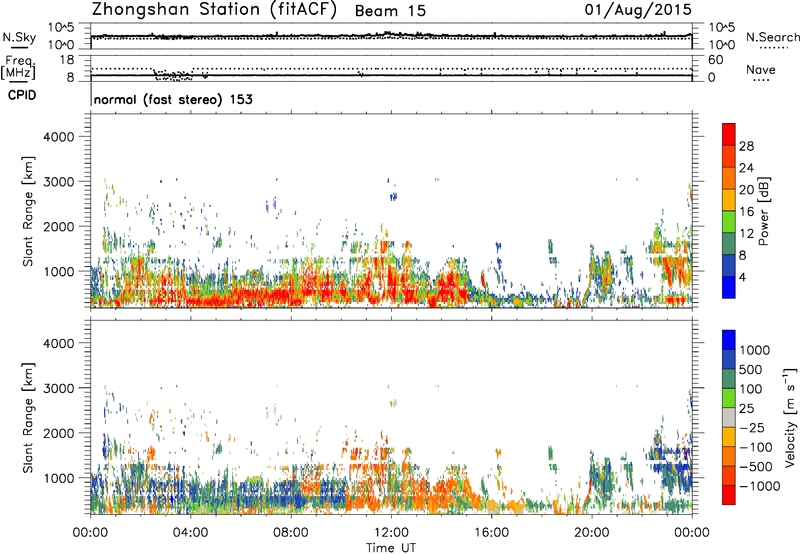The width and height of the screenshot is (800, 554).
Task: Click the '08:00' time tick label
Action: click(291, 533)
